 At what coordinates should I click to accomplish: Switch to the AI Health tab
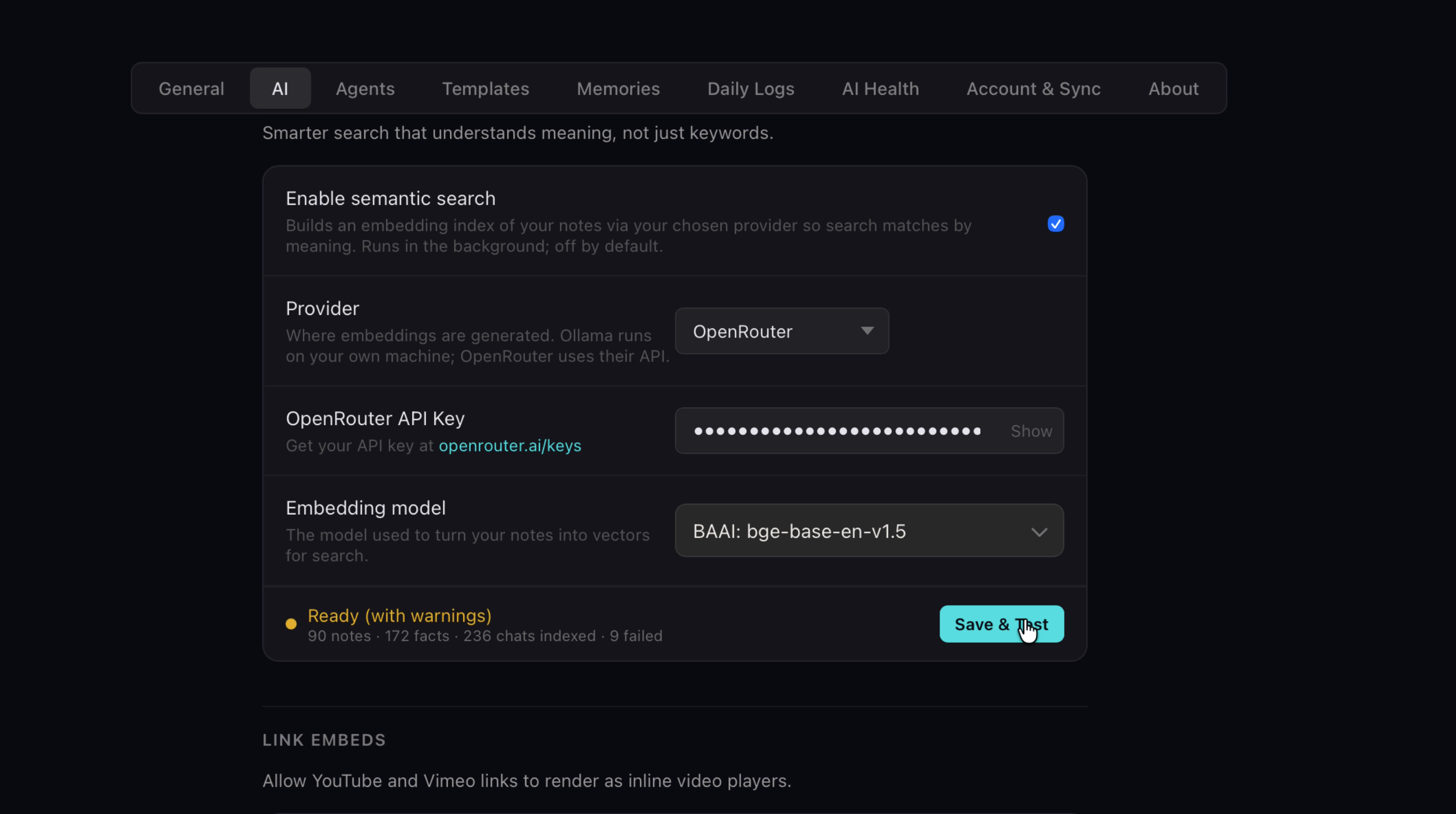coord(880,88)
